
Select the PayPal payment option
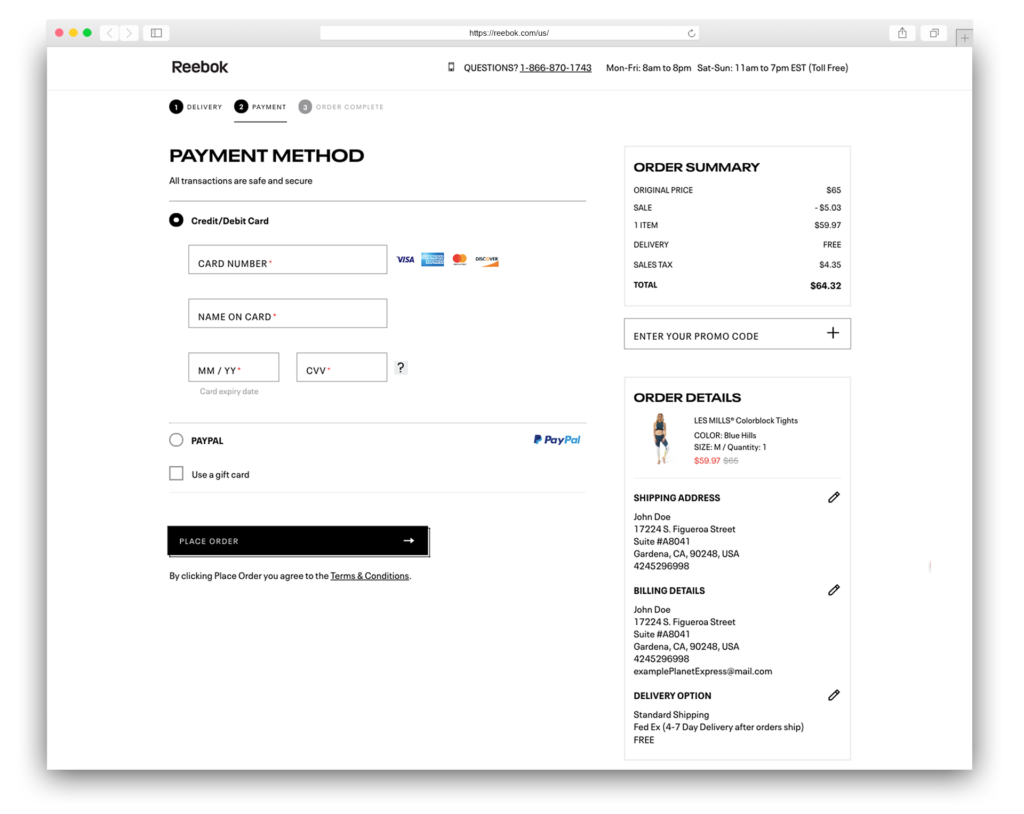[176, 440]
